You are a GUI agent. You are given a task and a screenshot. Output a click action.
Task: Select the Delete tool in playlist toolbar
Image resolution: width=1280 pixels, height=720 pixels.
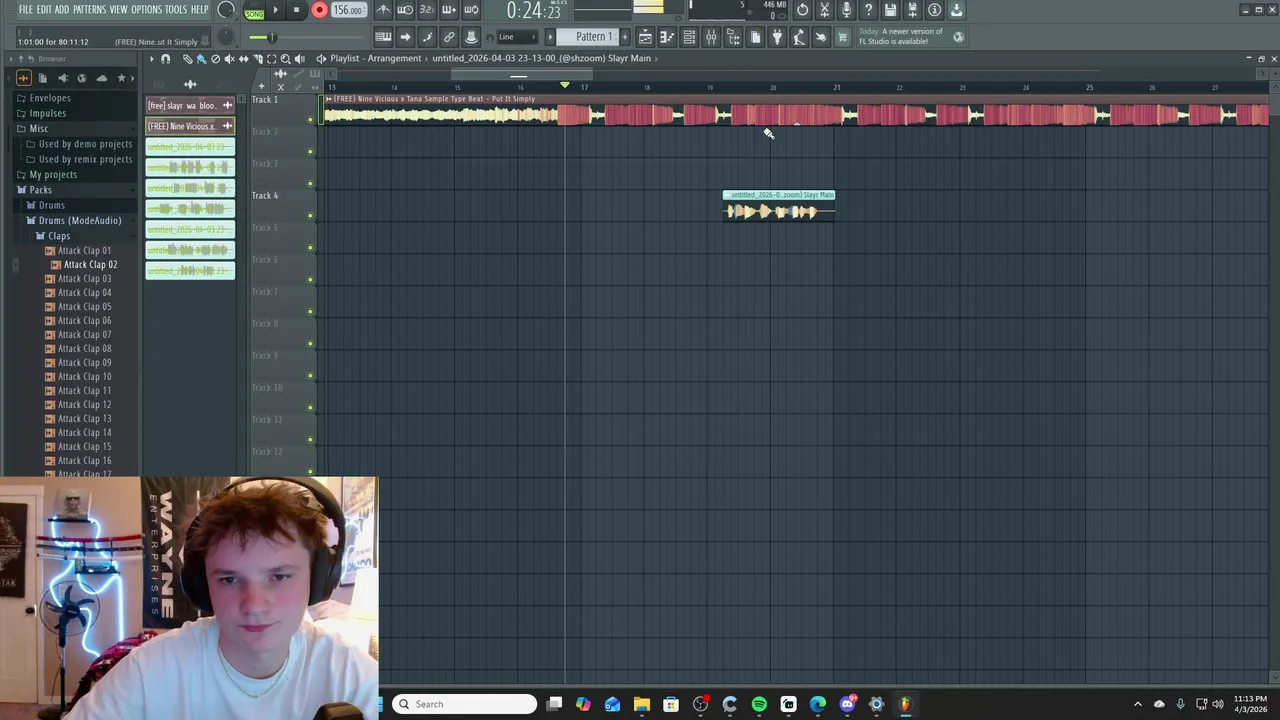coord(215,59)
